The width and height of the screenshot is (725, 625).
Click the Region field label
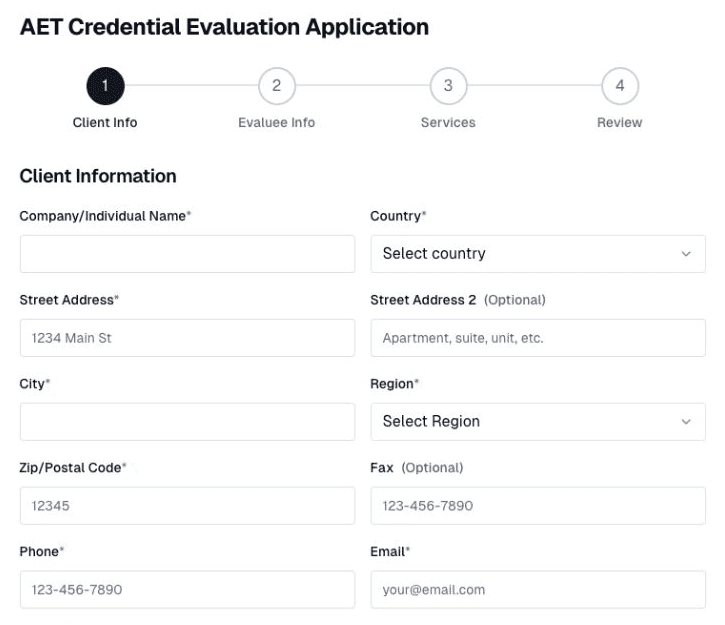(394, 384)
